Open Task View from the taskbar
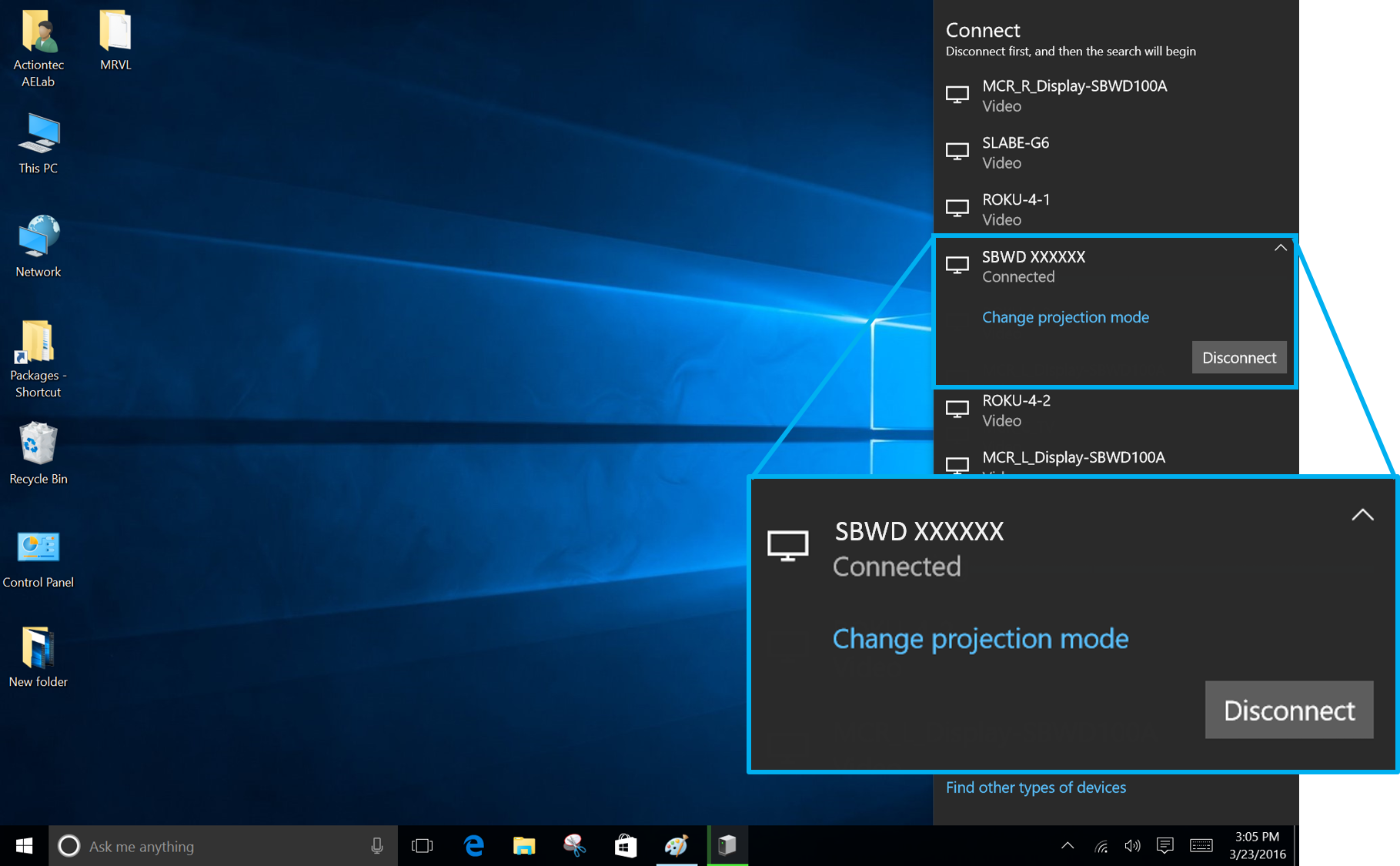1400x866 pixels. 422,846
